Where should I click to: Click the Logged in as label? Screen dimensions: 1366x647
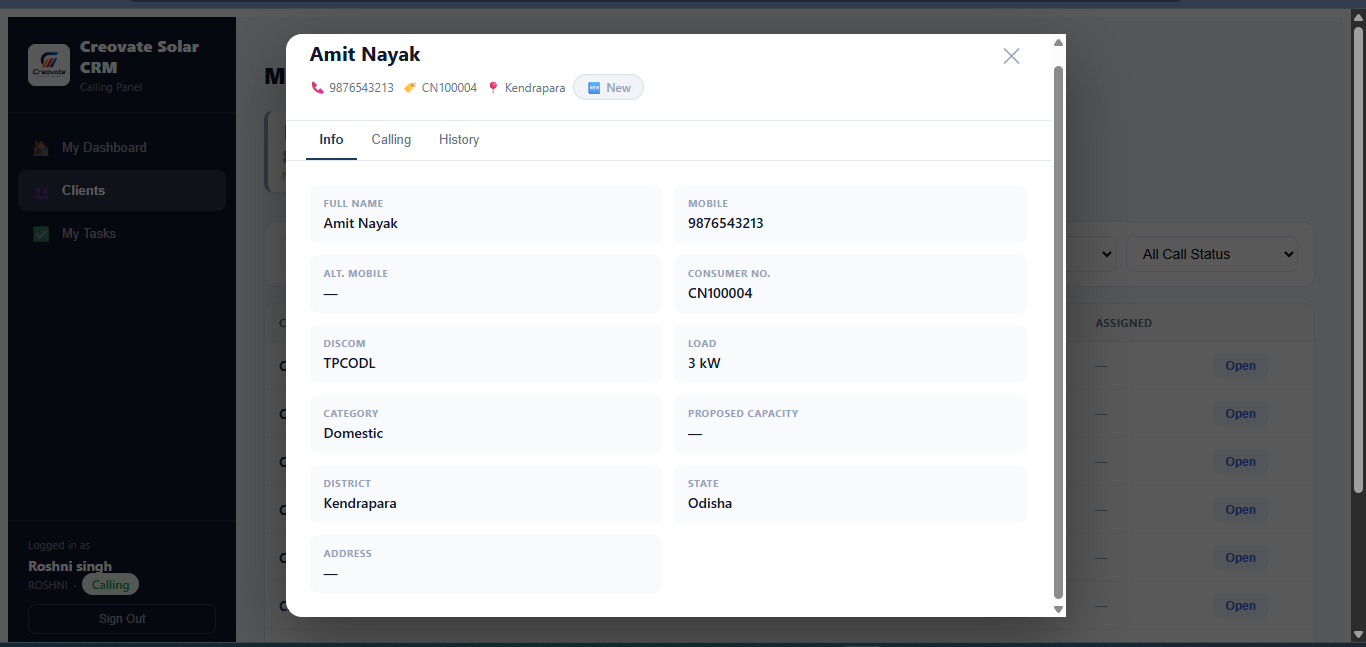[x=59, y=546]
